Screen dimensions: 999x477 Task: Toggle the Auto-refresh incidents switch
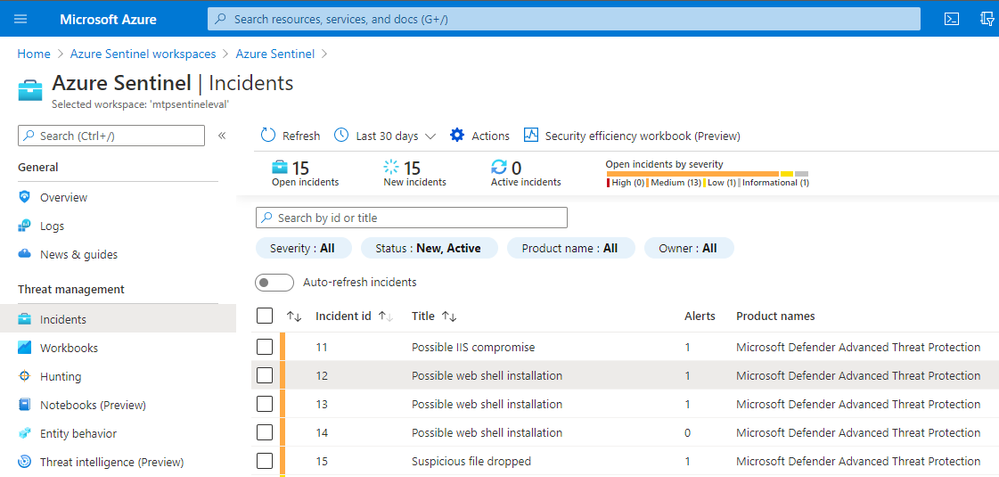point(274,282)
